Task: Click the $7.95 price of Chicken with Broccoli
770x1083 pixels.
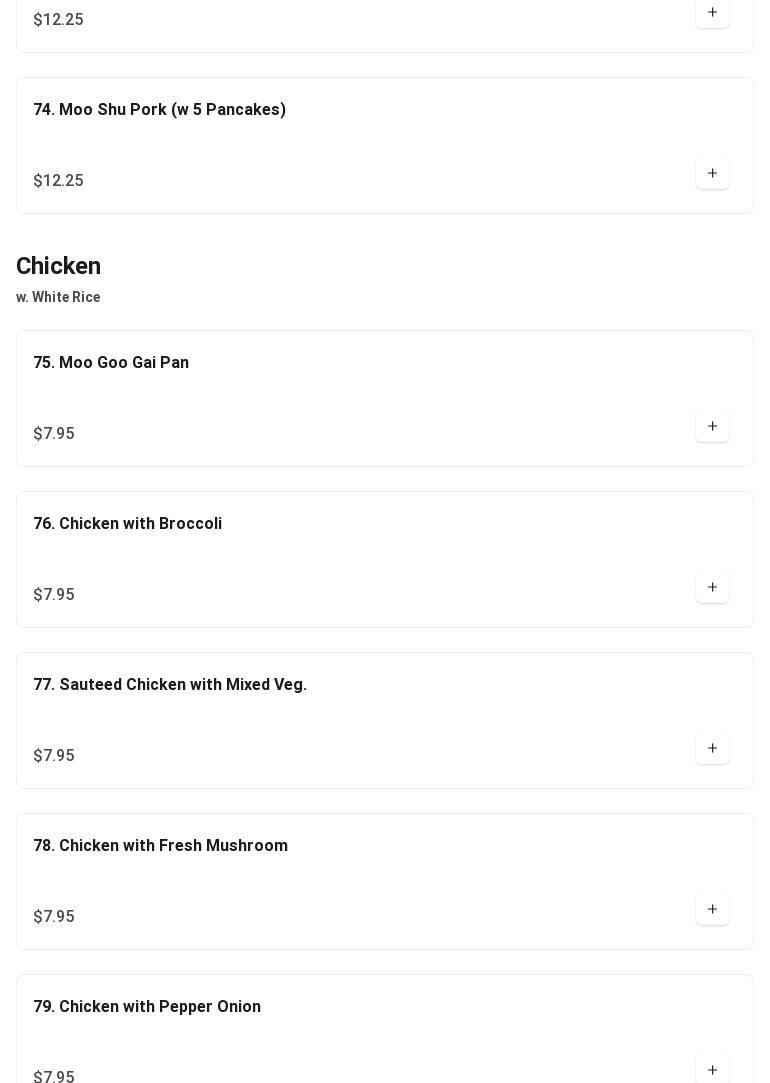Action: click(54, 595)
